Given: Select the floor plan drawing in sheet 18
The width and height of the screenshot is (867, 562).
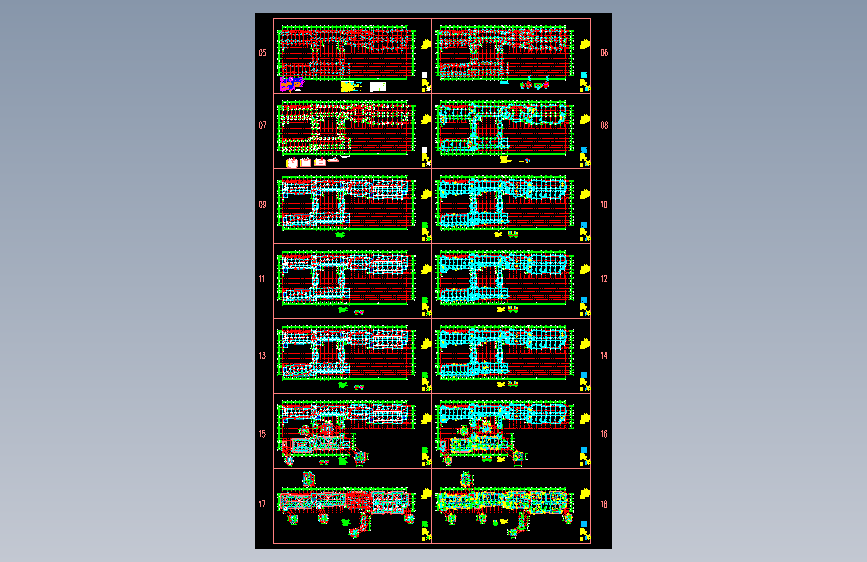Looking at the screenshot, I should (504, 506).
